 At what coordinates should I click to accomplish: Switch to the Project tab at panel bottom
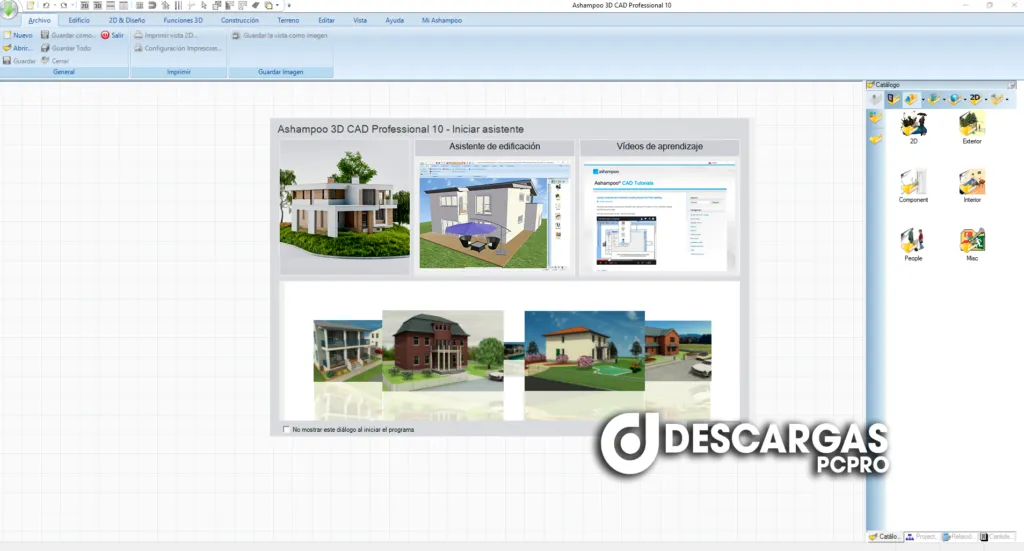921,537
